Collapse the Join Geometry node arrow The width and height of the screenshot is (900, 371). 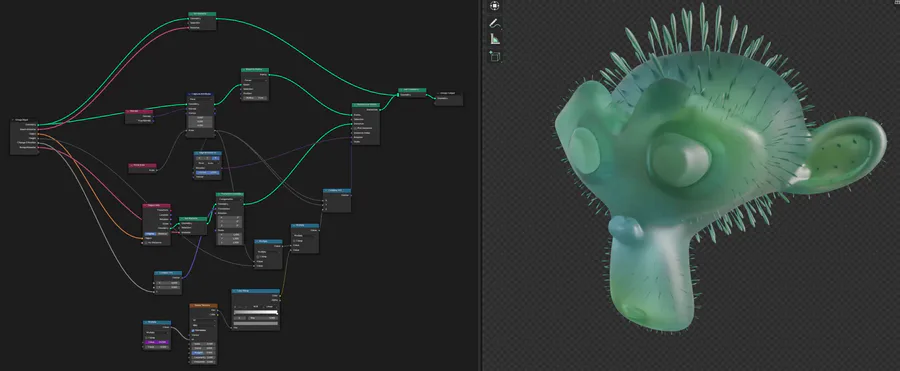tap(401, 90)
